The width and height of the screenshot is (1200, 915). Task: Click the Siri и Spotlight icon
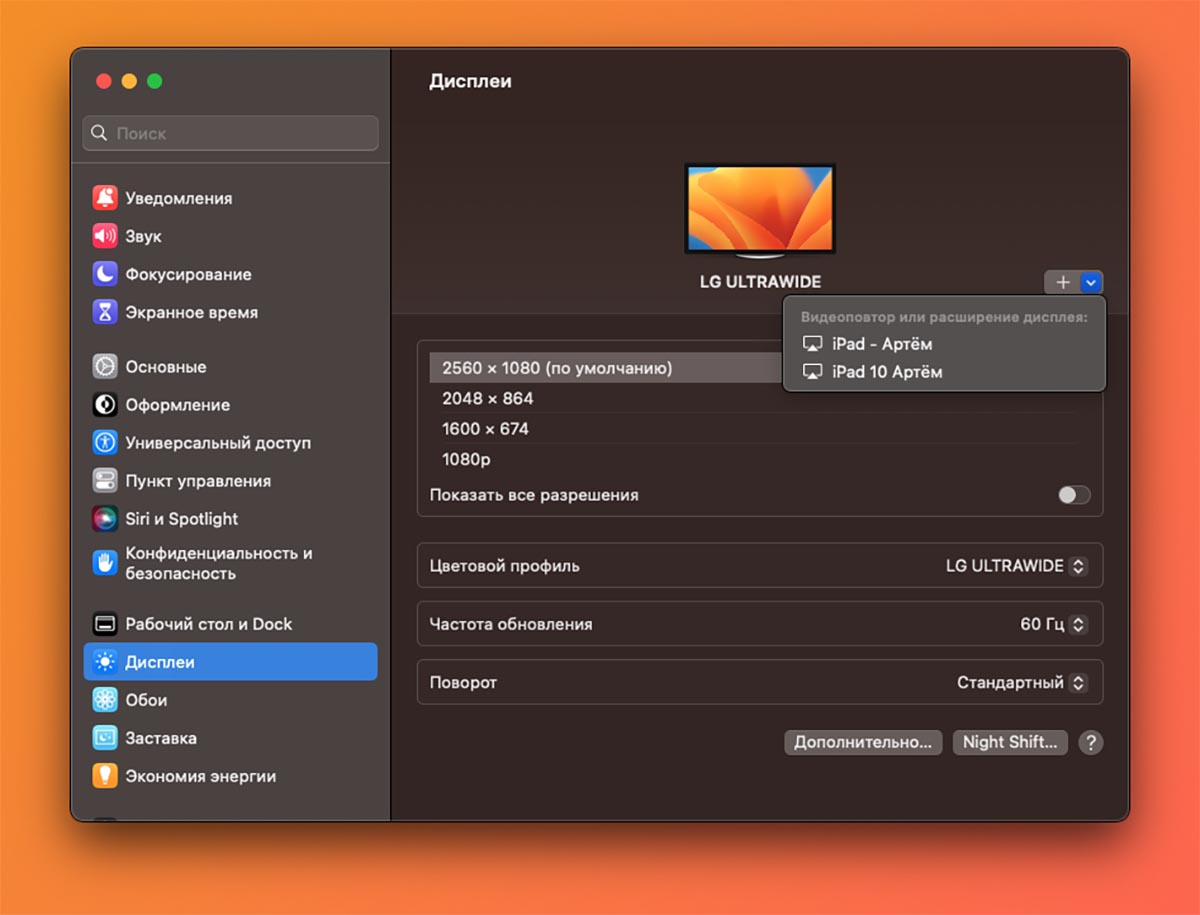105,519
